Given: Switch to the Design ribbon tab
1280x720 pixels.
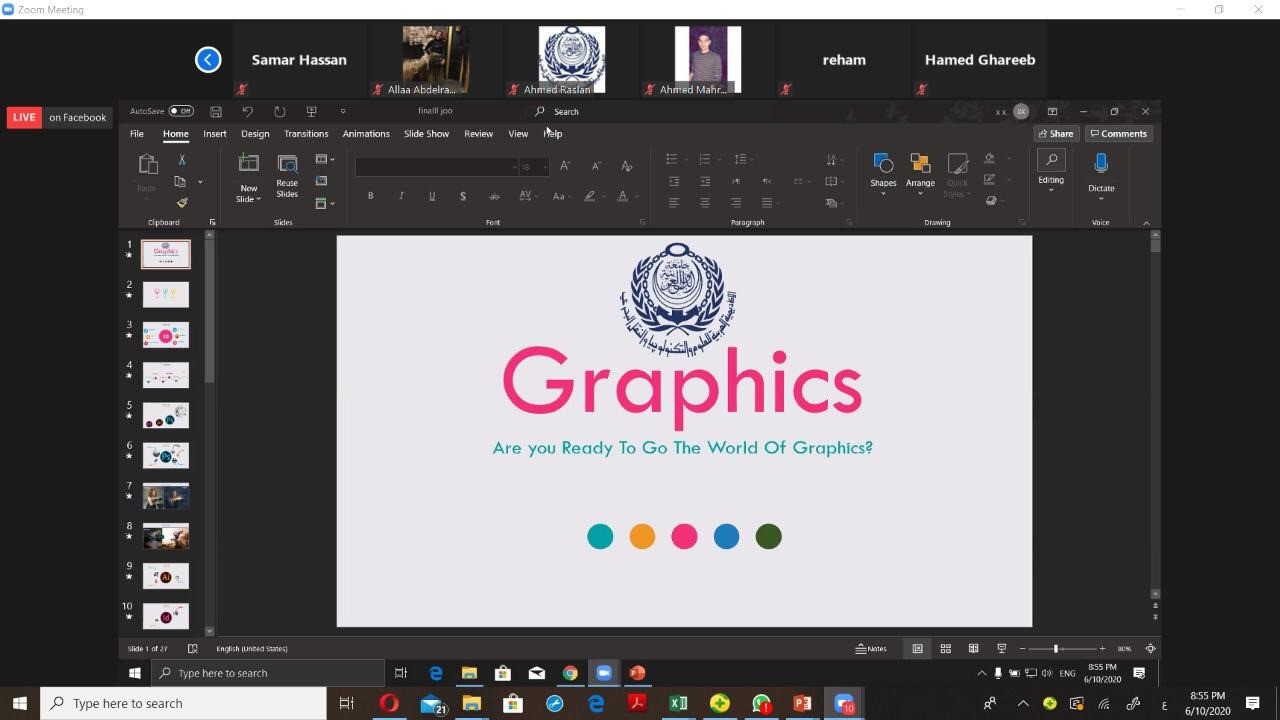Looking at the screenshot, I should pyautogui.click(x=255, y=133).
